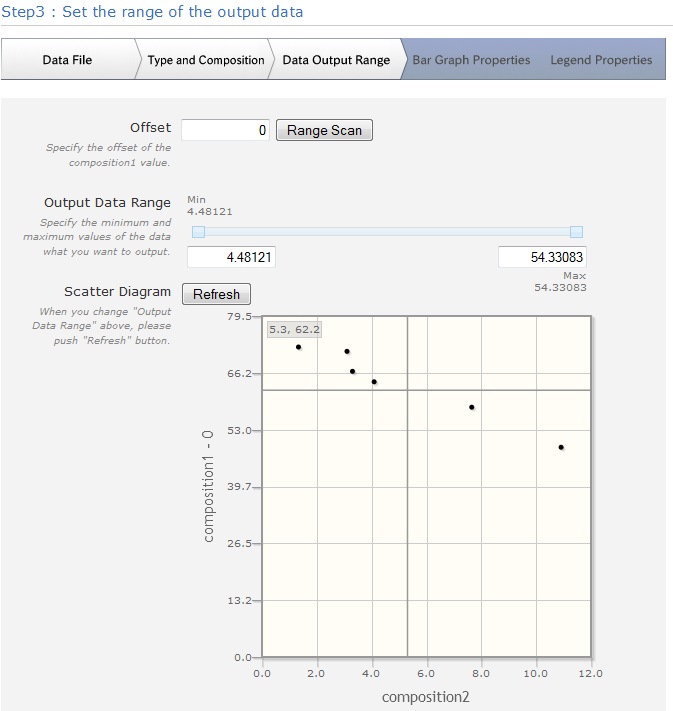The height and width of the screenshot is (711, 673).
Task: Click the data point between 6.0 and 8.0
Action: (x=471, y=407)
